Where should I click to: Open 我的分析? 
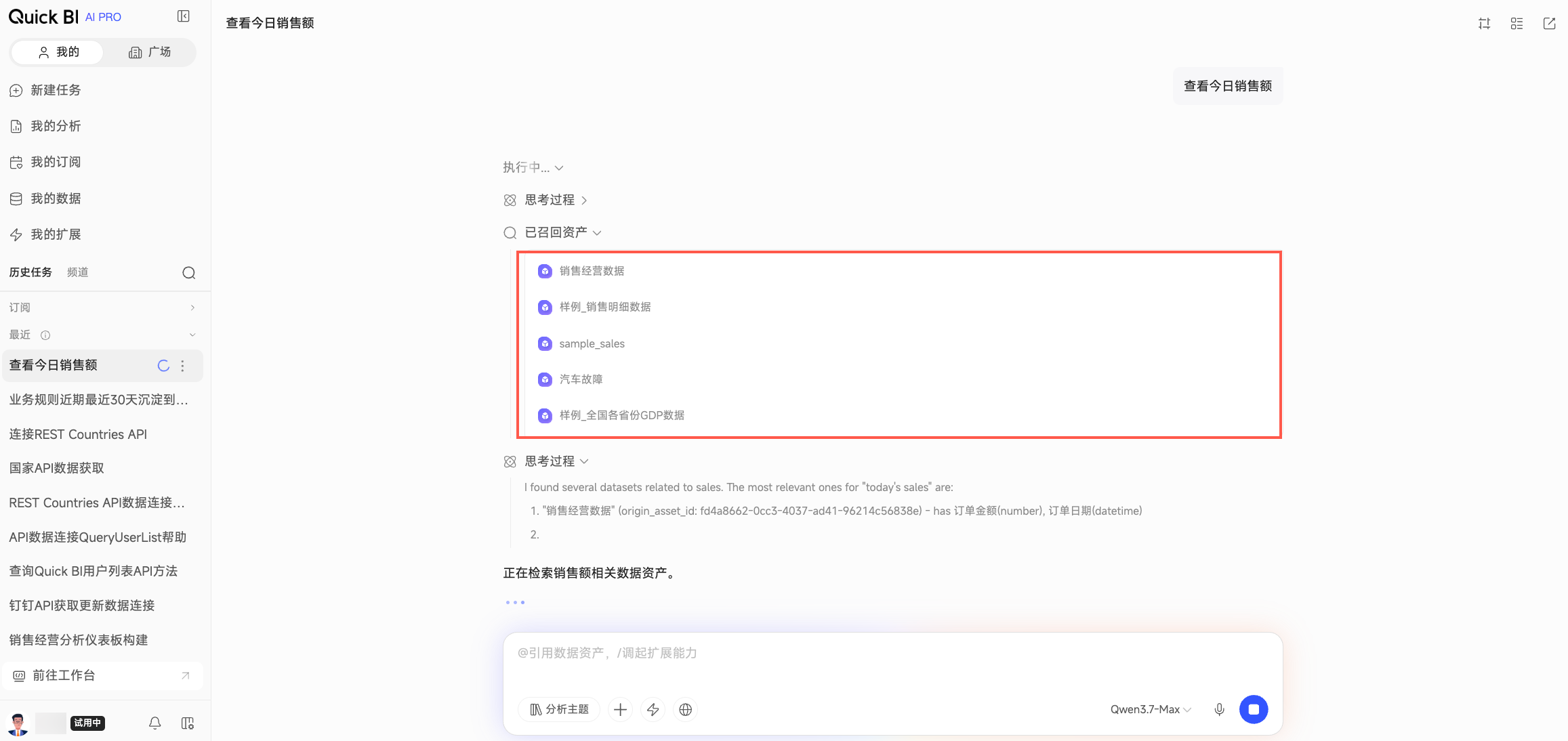[x=45, y=126]
